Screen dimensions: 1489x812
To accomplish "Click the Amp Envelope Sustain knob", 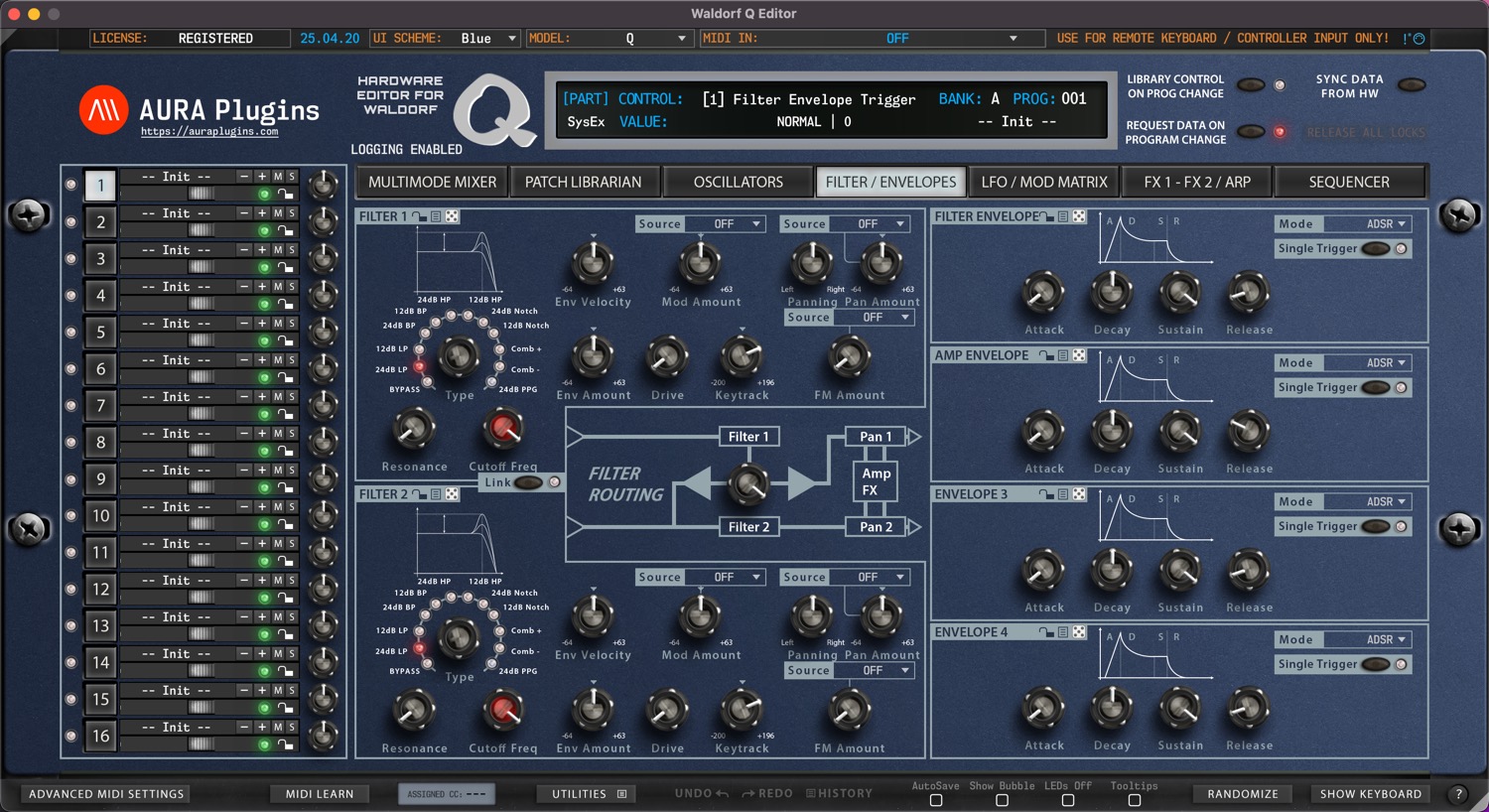I will point(1180,431).
